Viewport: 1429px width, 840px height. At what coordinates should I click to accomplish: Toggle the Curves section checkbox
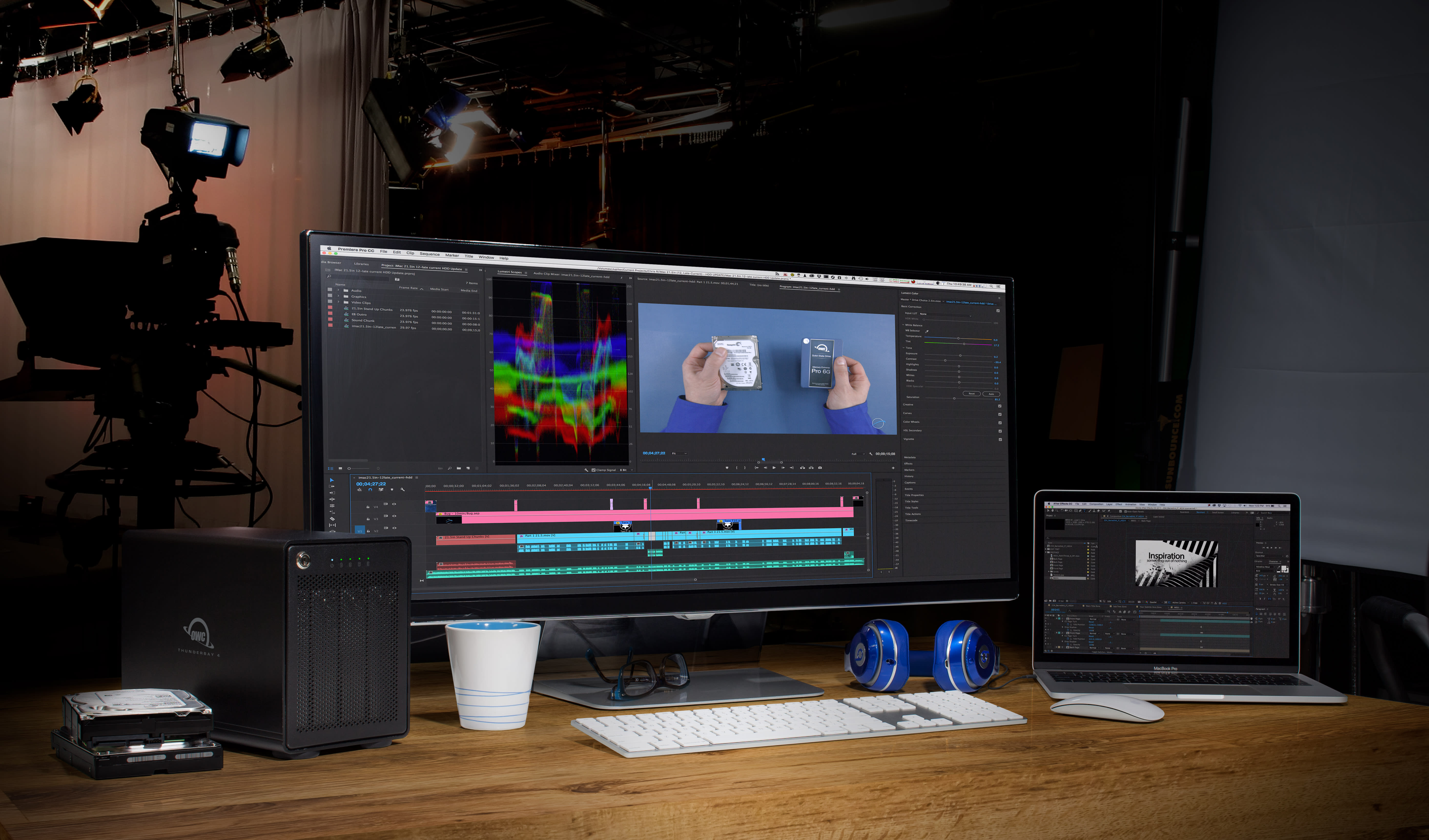click(1000, 414)
